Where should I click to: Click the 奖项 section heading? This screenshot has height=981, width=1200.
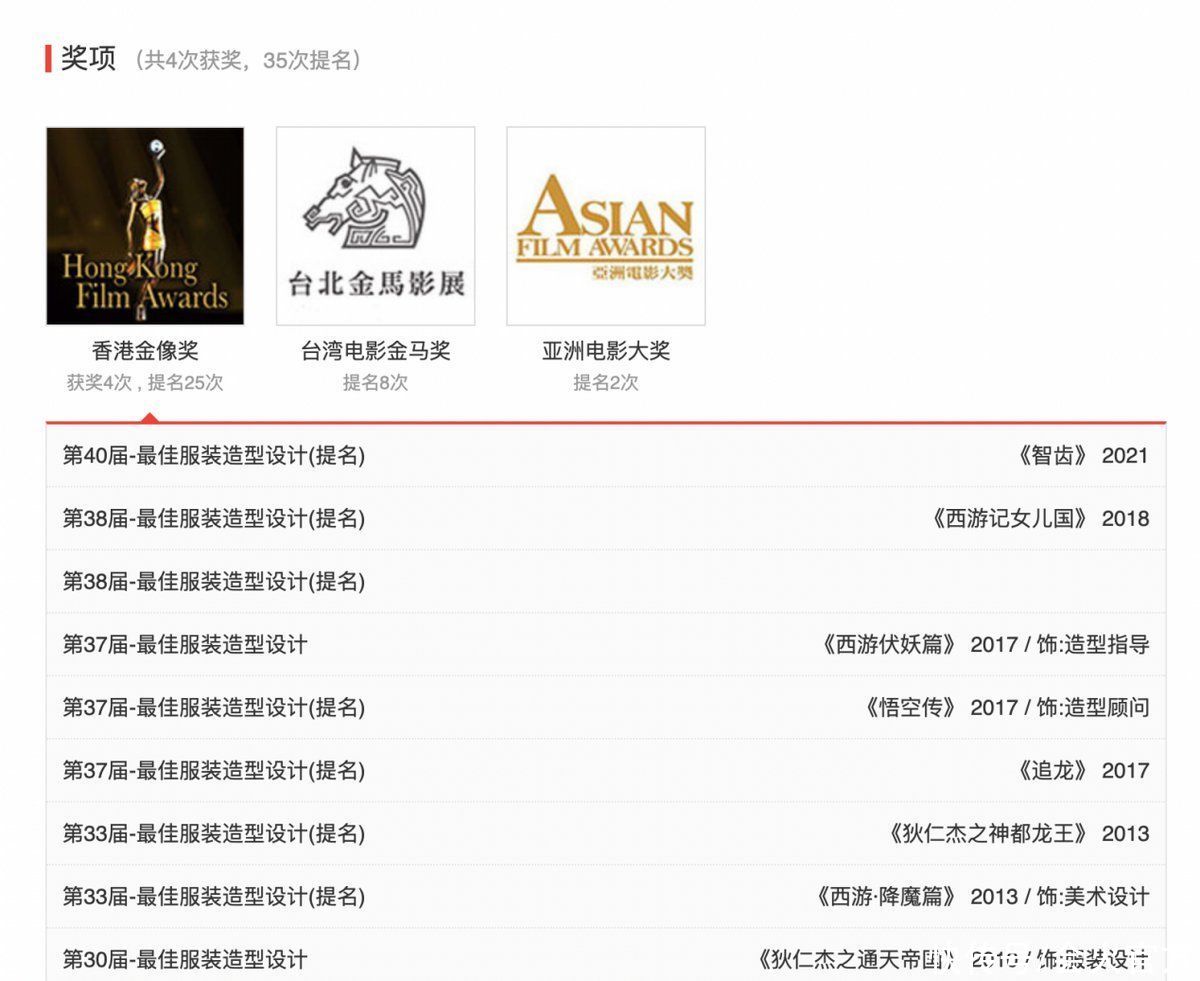(x=88, y=58)
